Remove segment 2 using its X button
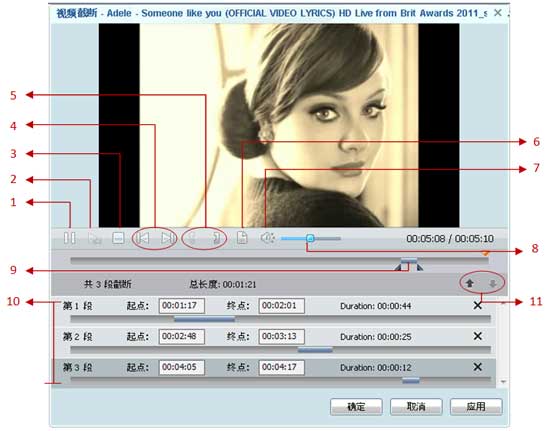The width and height of the screenshot is (550, 431). pos(477,336)
